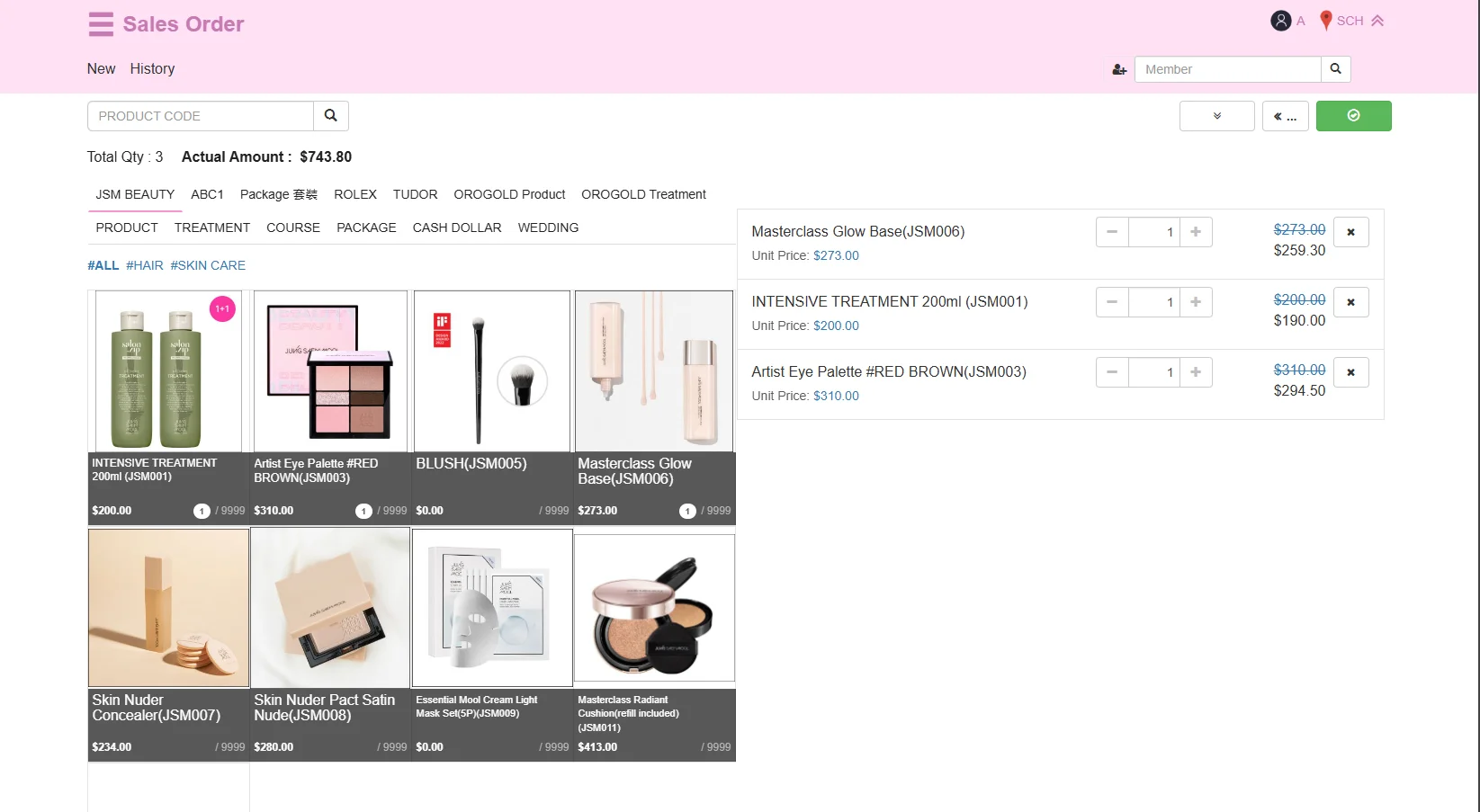
Task: Select BLUSH(JSM005) product thumbnail
Action: point(492,370)
